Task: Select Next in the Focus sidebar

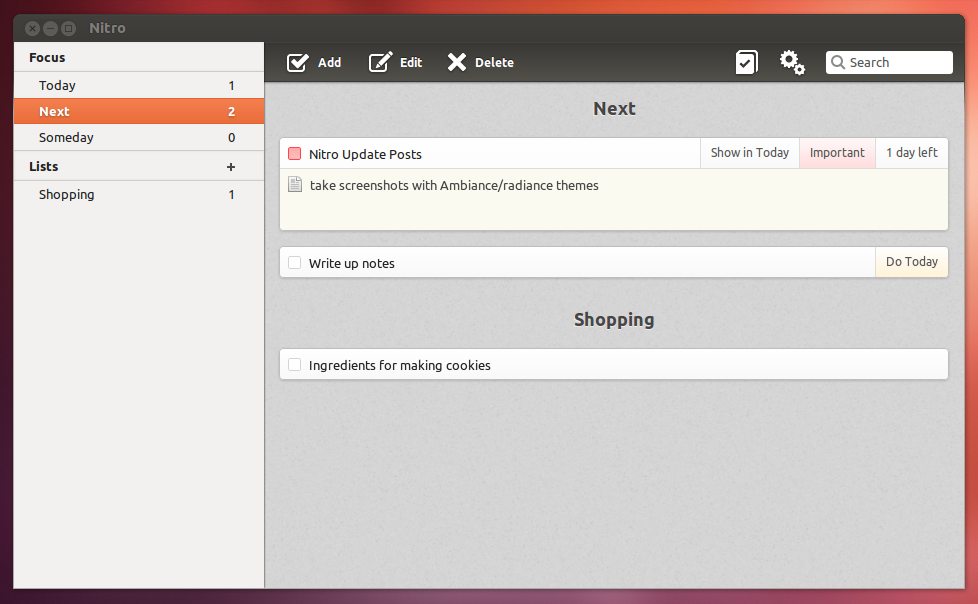Action: [139, 111]
